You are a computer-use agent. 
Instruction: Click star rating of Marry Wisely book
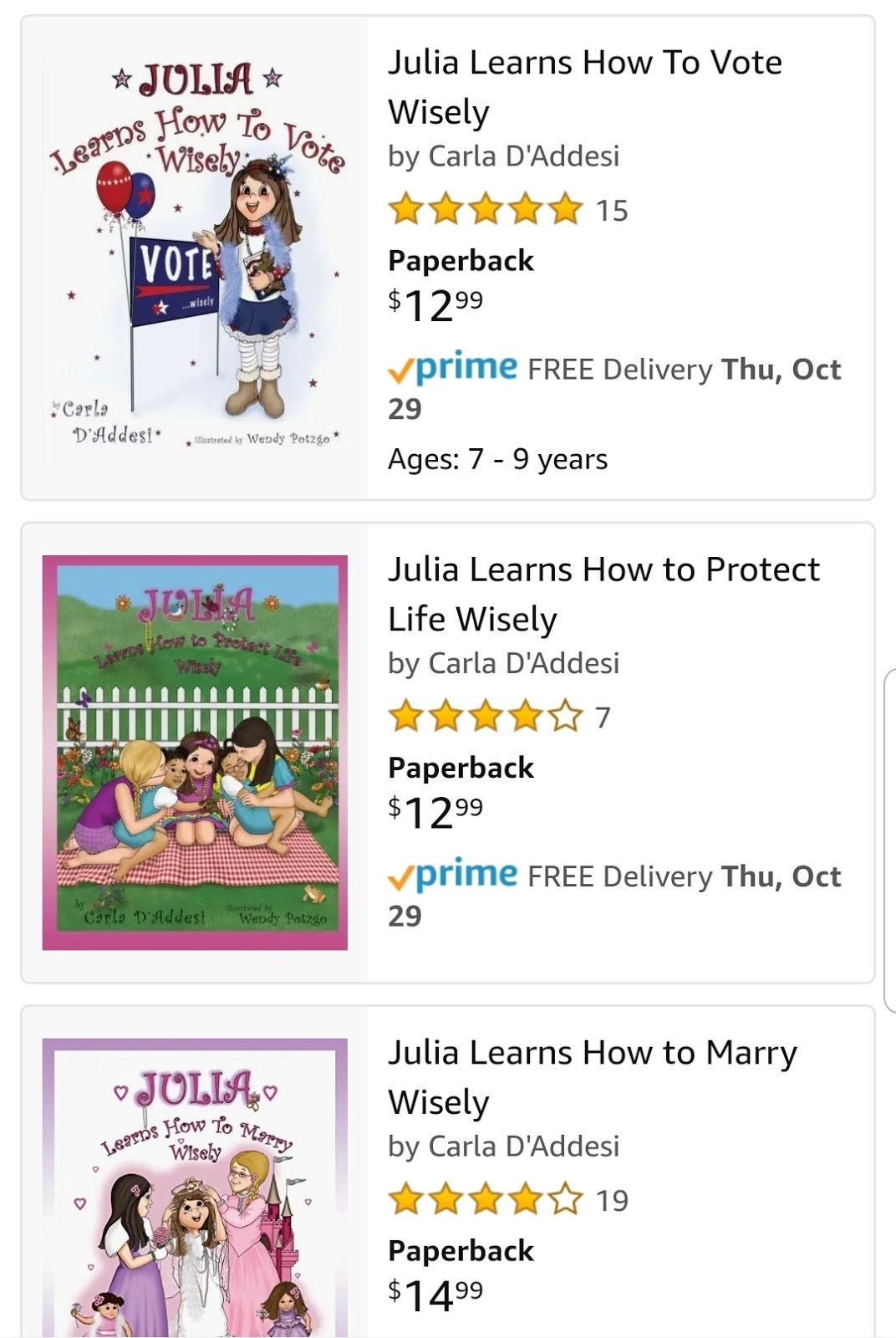[485, 1199]
